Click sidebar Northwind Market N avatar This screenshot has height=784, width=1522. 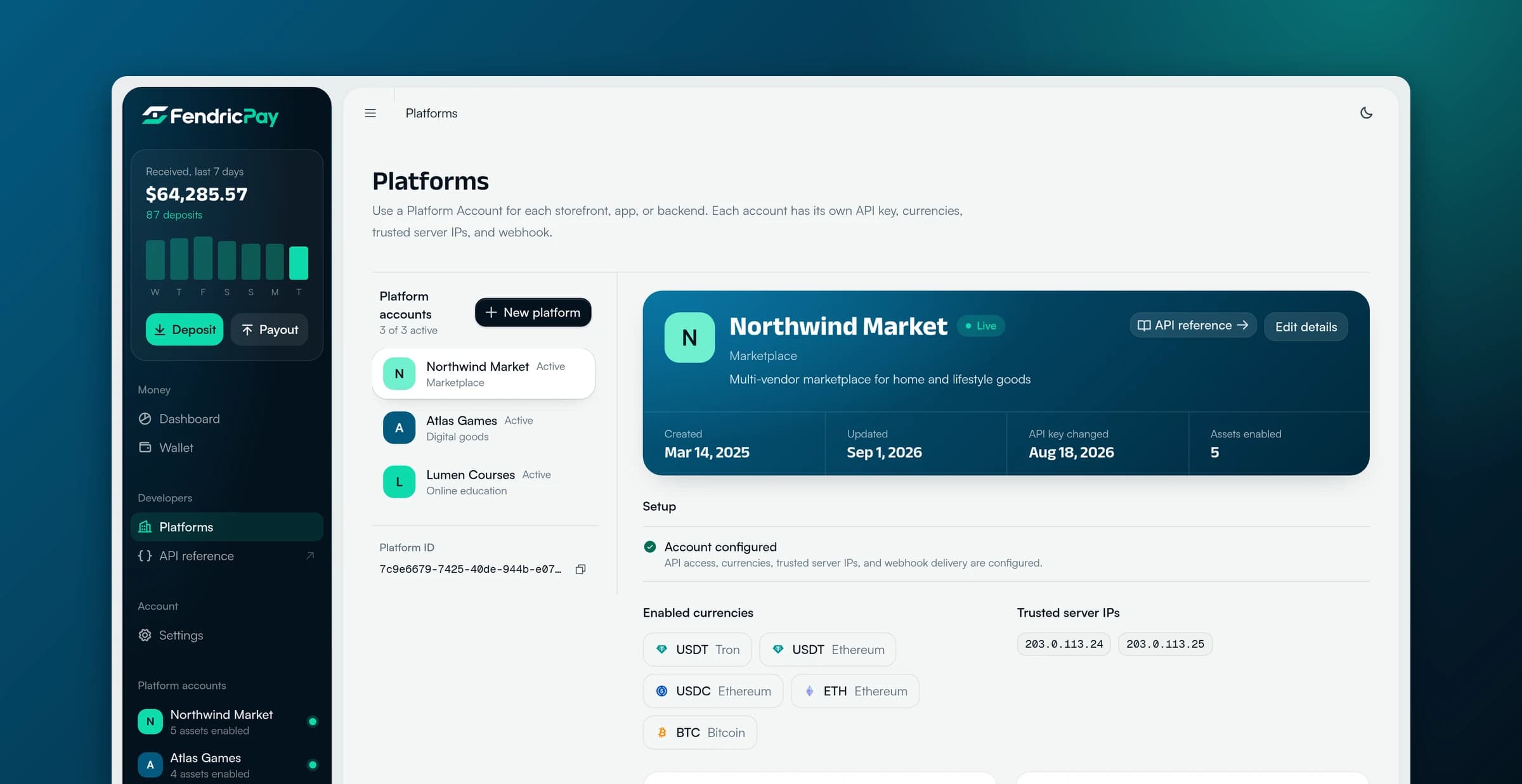click(150, 721)
